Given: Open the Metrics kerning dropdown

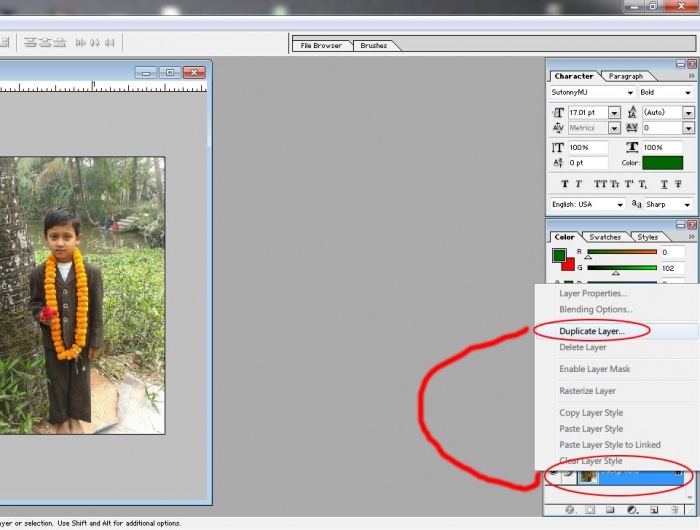Looking at the screenshot, I should (x=614, y=128).
